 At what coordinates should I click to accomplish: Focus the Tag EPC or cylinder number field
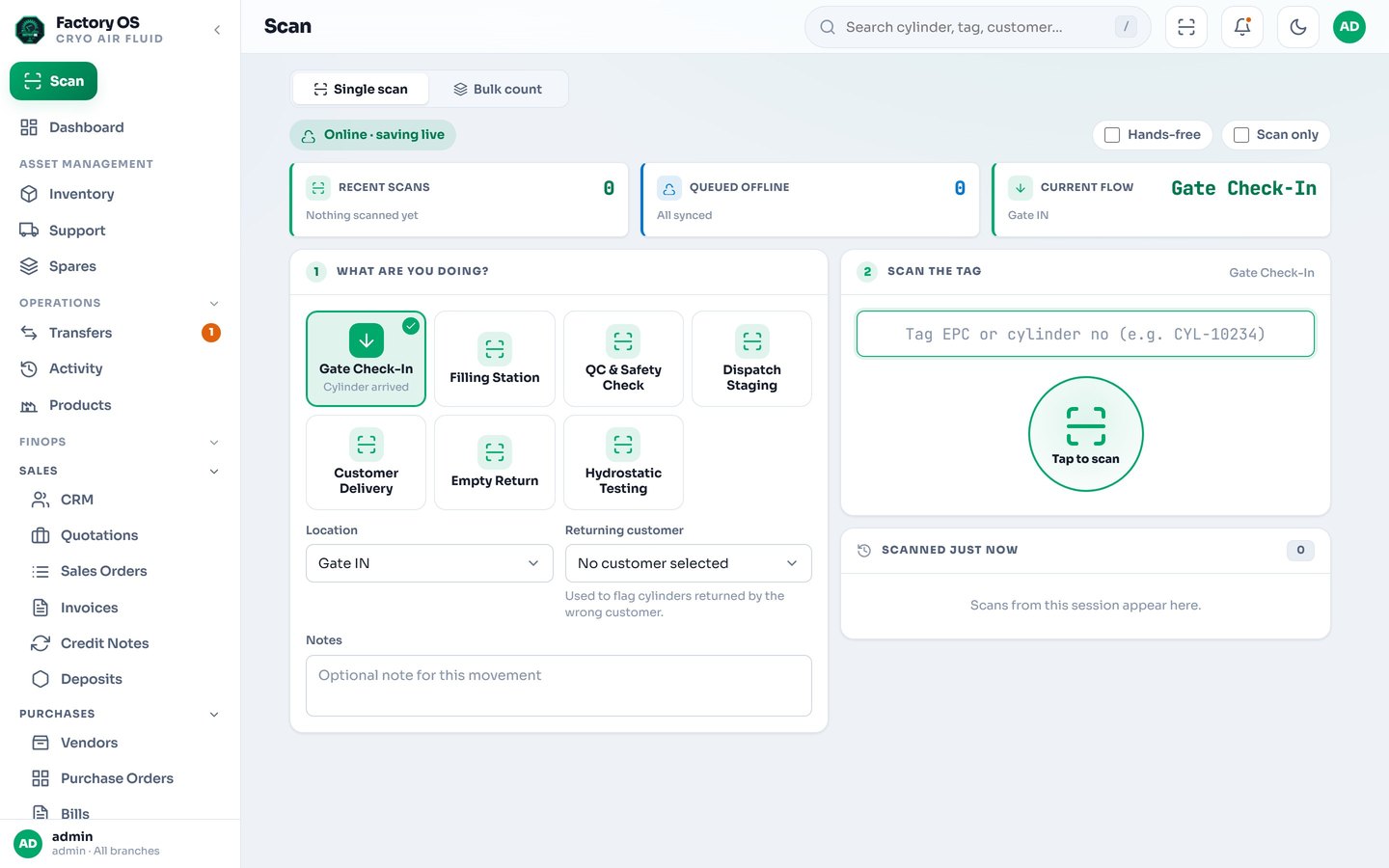[1085, 334]
